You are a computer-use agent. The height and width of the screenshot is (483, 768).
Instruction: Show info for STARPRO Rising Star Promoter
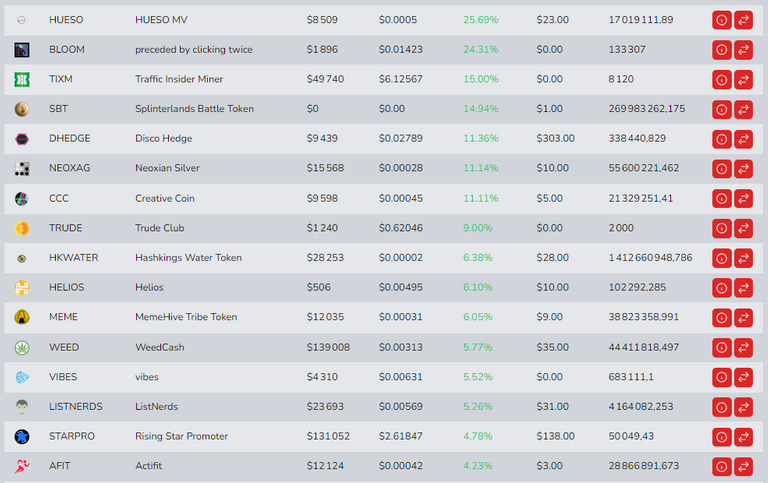tap(721, 436)
